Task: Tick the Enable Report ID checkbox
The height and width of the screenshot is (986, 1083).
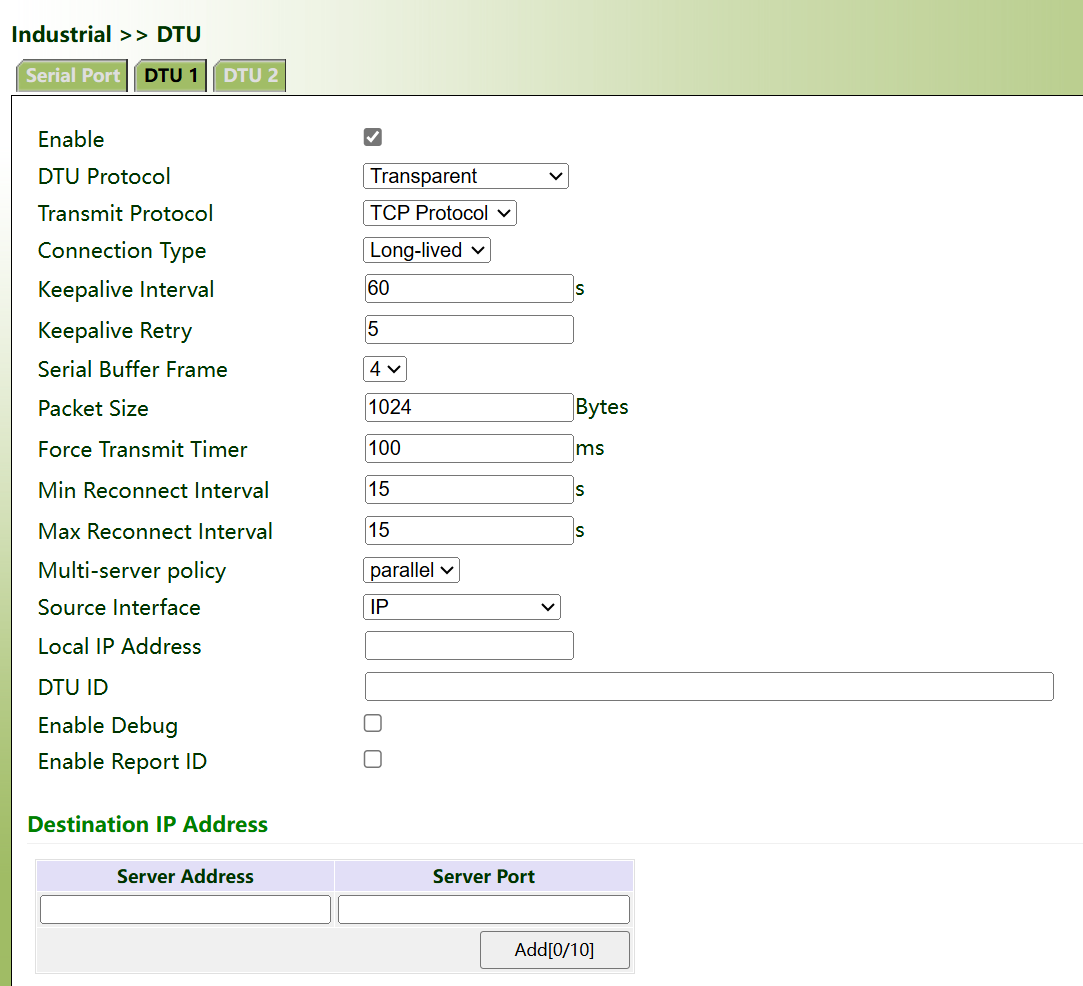Action: [373, 759]
